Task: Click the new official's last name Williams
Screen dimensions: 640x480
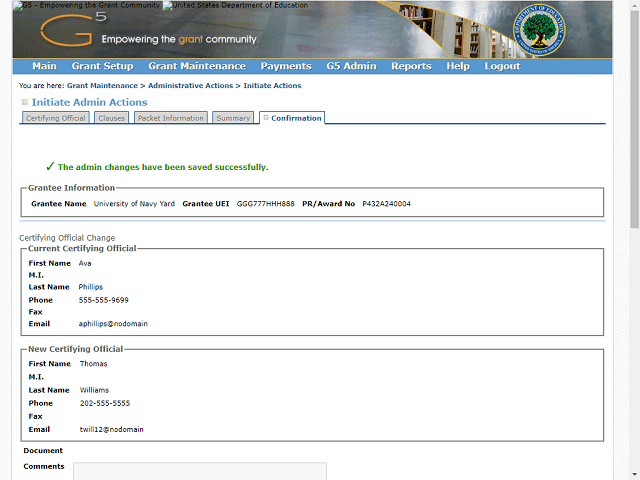Action: pos(94,390)
